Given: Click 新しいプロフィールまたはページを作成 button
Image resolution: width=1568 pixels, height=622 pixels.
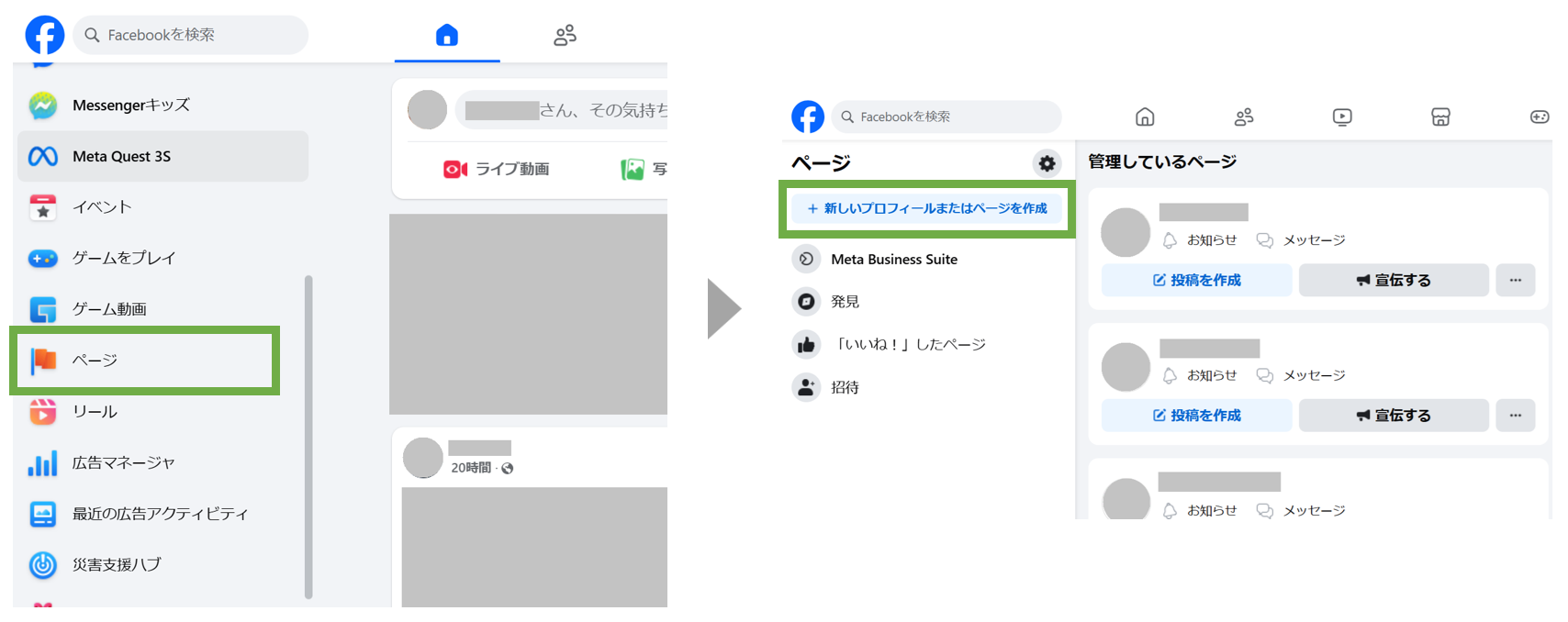Looking at the screenshot, I should pos(927,209).
